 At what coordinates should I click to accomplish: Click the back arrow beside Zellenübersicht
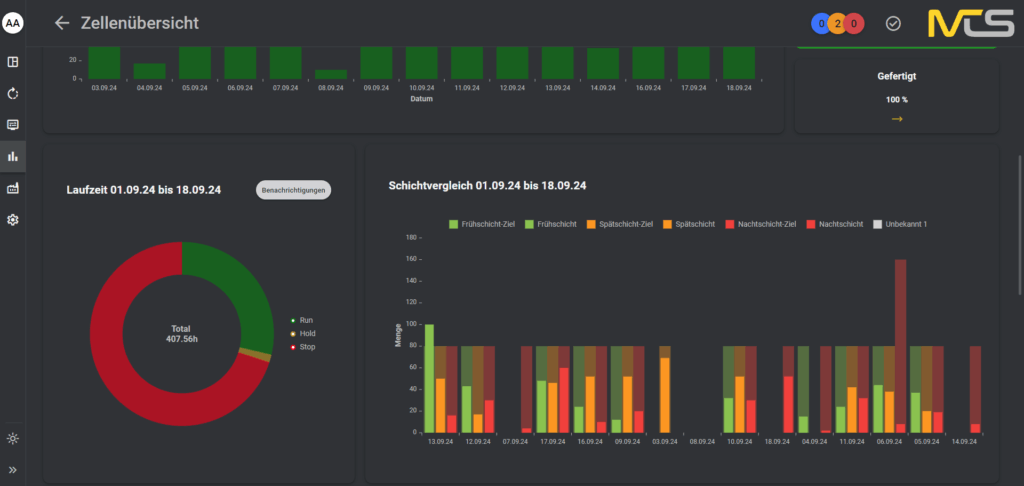tap(63, 23)
